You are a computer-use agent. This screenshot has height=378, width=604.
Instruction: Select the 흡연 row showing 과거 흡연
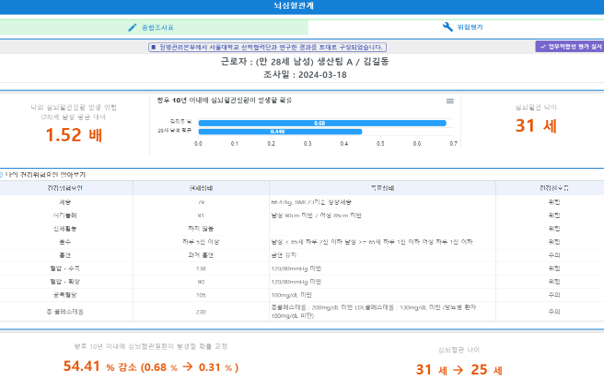click(302, 255)
